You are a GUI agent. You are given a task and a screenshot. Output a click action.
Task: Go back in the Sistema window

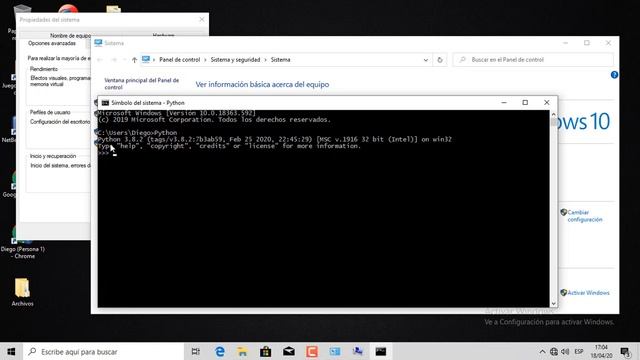[100, 60]
